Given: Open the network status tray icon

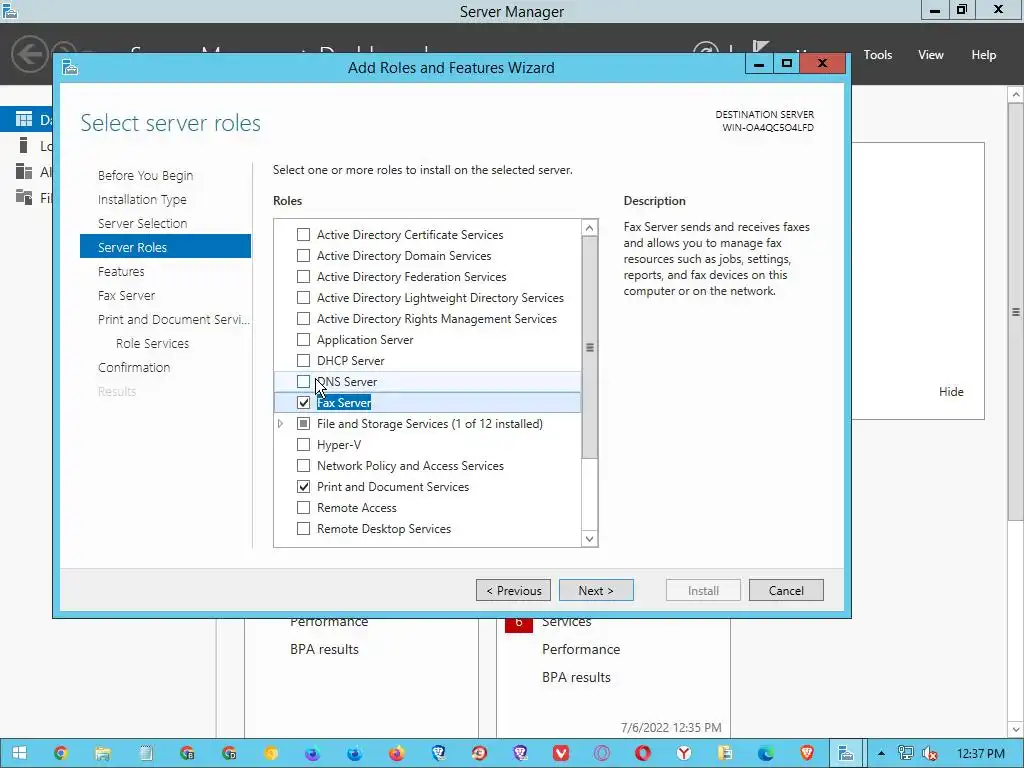Looking at the screenshot, I should coord(905,753).
